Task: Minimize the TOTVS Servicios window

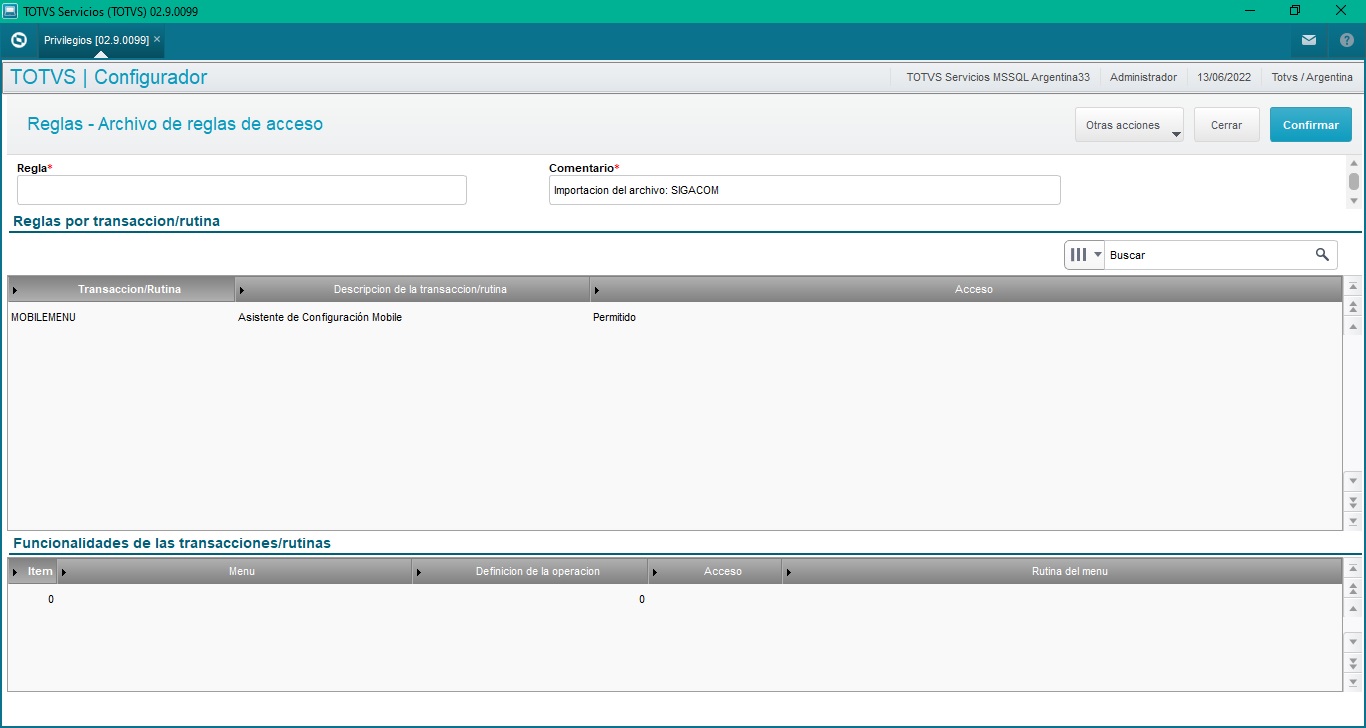Action: tap(1250, 10)
